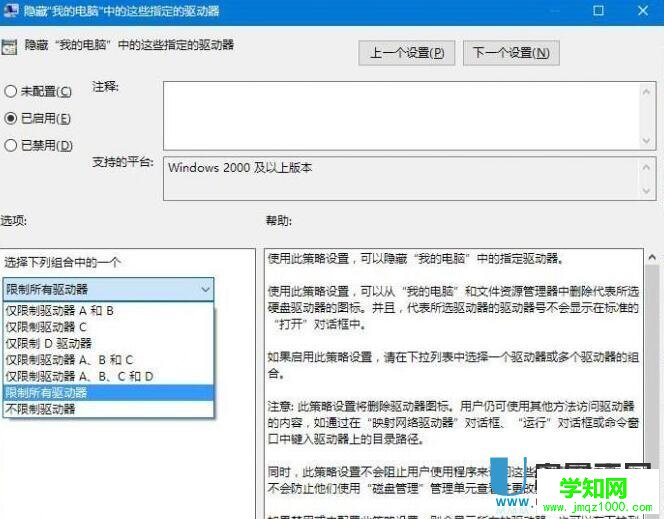Viewport: 664px width, 519px height.
Task: Click inside the 注释 comment text box
Action: (x=401, y=116)
